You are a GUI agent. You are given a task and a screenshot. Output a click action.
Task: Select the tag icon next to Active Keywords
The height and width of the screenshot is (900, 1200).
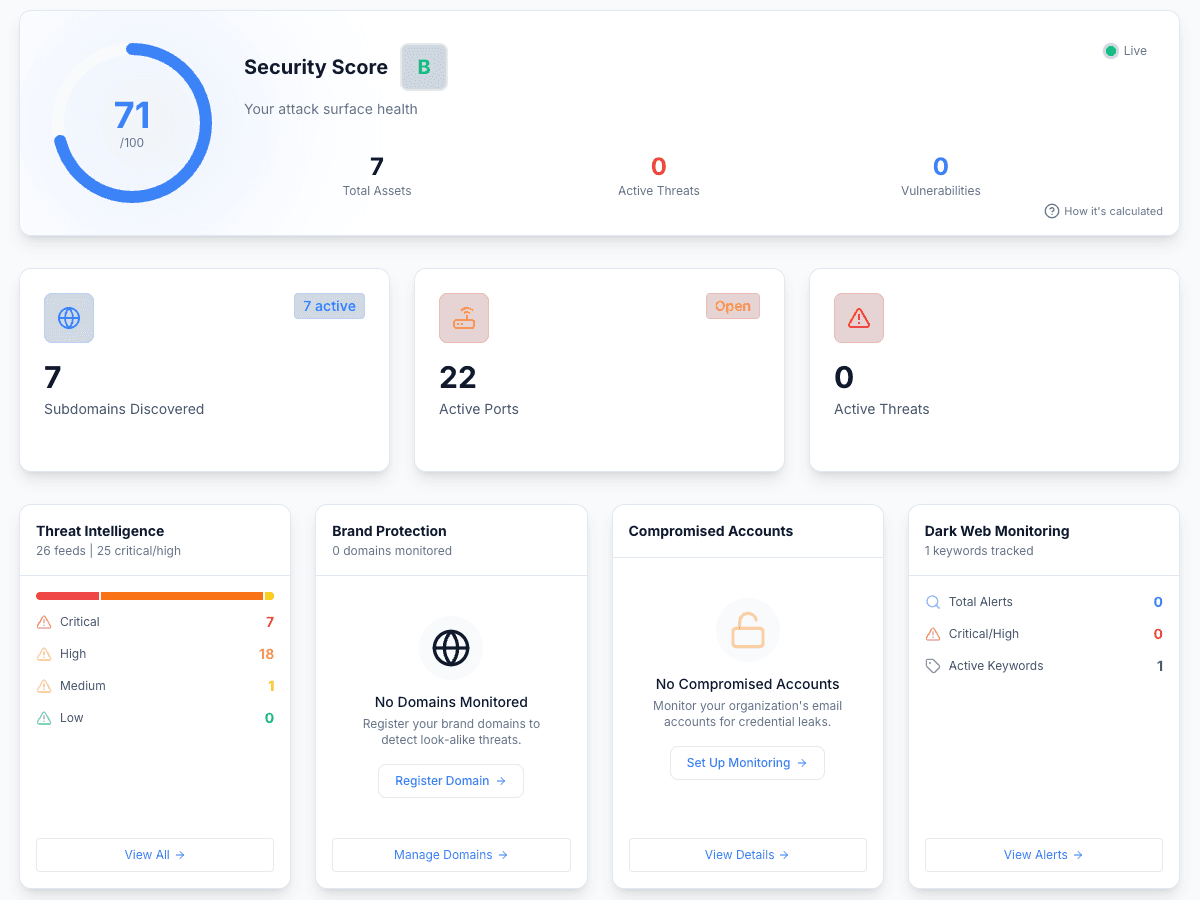[x=931, y=665]
